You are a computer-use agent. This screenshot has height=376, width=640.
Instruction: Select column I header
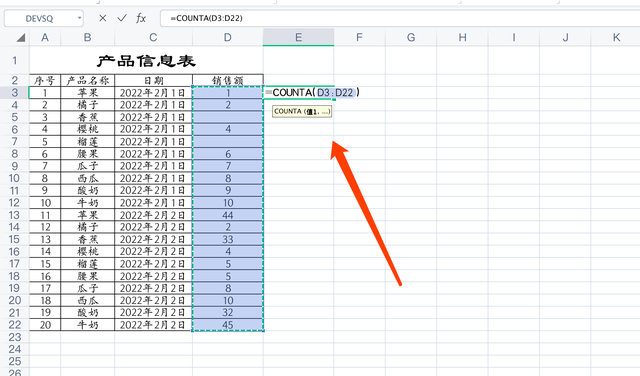514,38
